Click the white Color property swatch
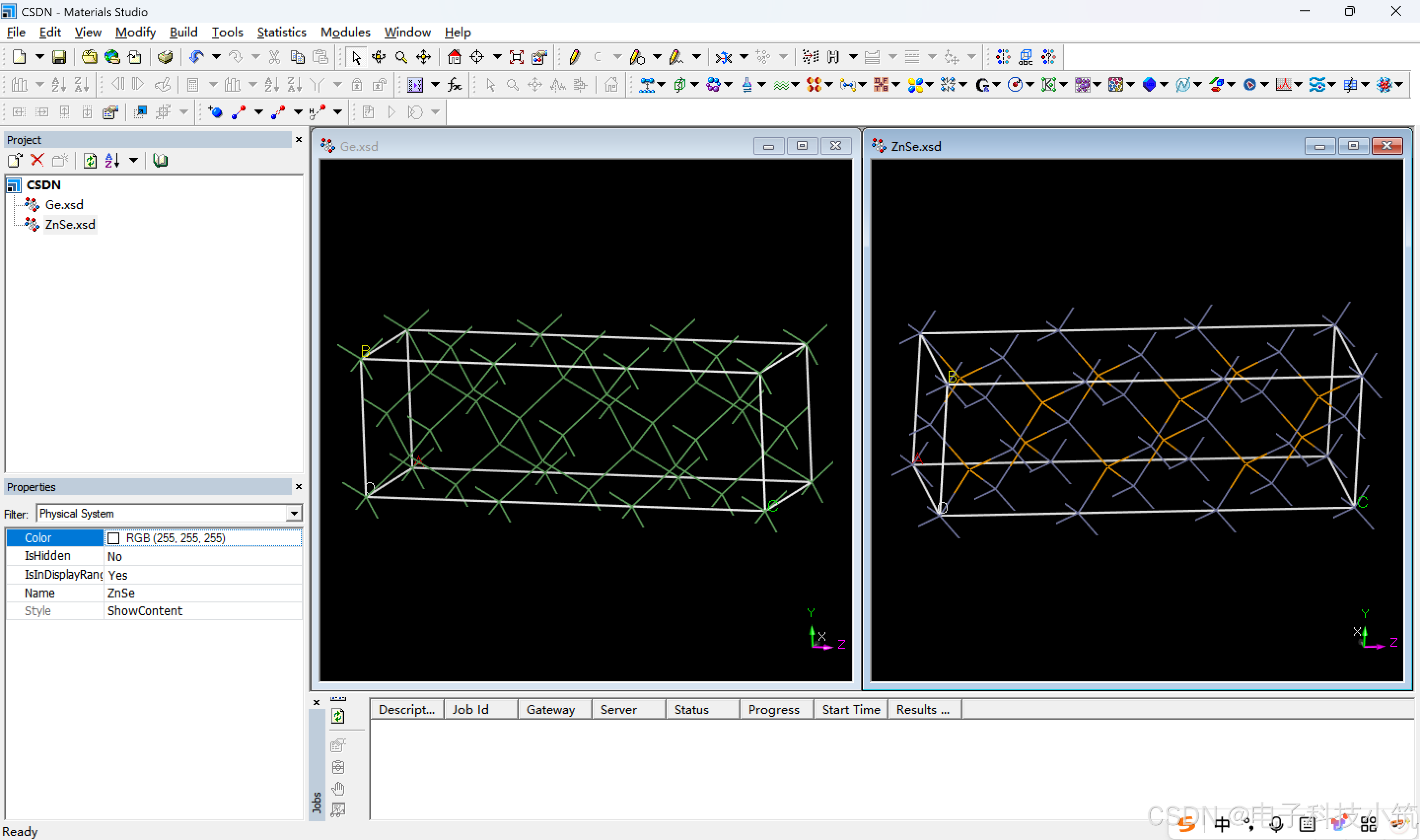The height and width of the screenshot is (840, 1420). pyautogui.click(x=113, y=538)
